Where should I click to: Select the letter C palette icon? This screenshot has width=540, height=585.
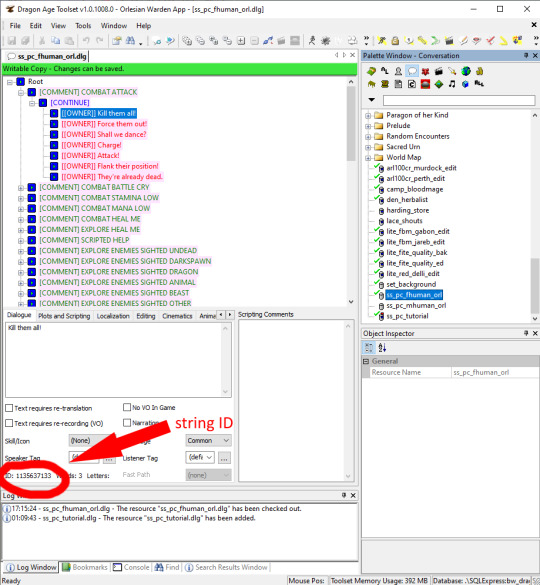[x=412, y=84]
